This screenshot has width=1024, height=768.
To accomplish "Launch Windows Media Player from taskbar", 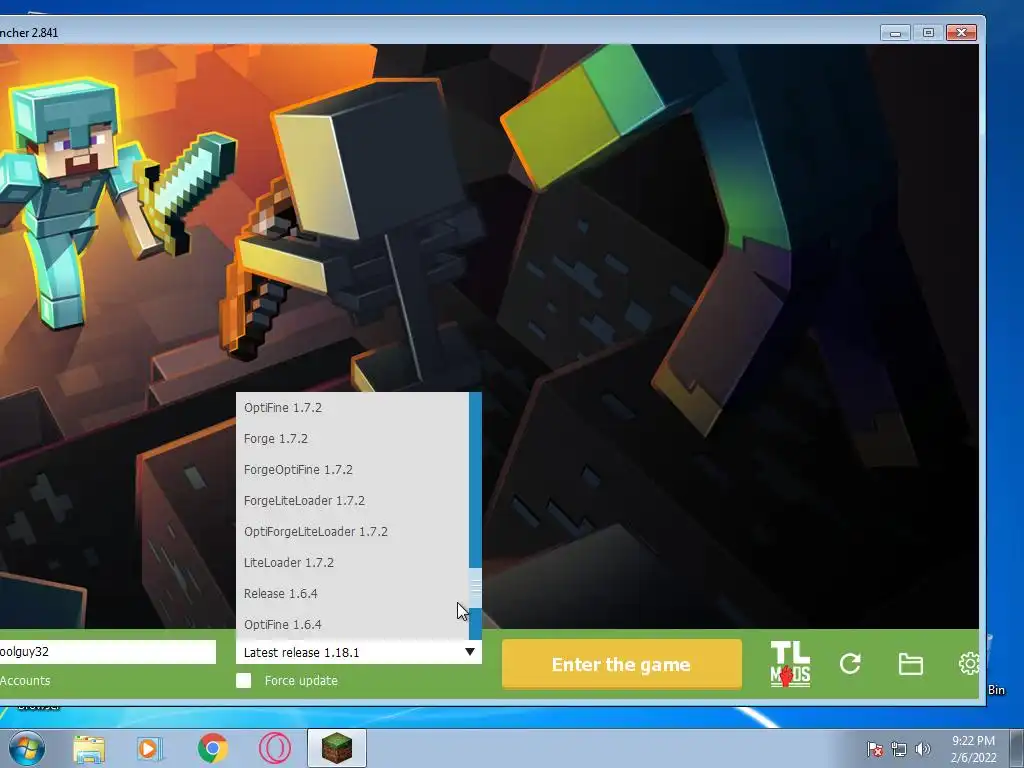I will pyautogui.click(x=150, y=748).
